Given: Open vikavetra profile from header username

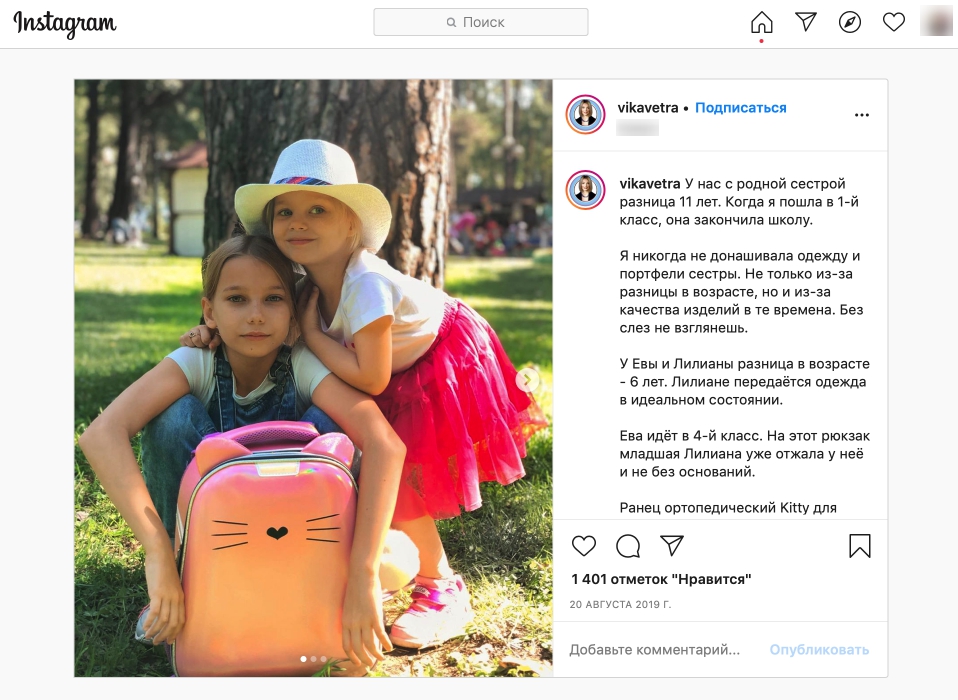Looking at the screenshot, I should click(x=648, y=108).
